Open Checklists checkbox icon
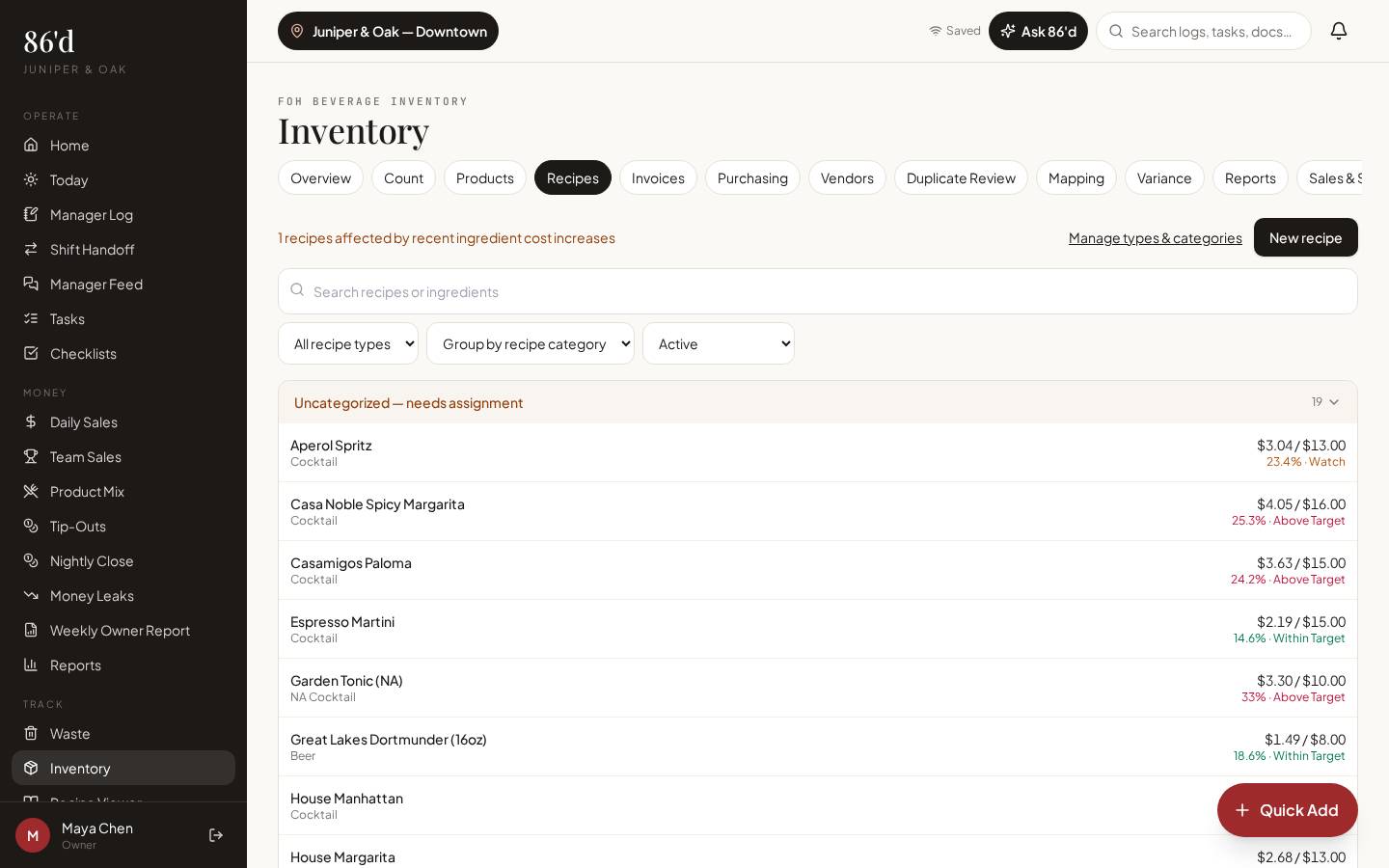The height and width of the screenshot is (868, 1389). tap(31, 353)
